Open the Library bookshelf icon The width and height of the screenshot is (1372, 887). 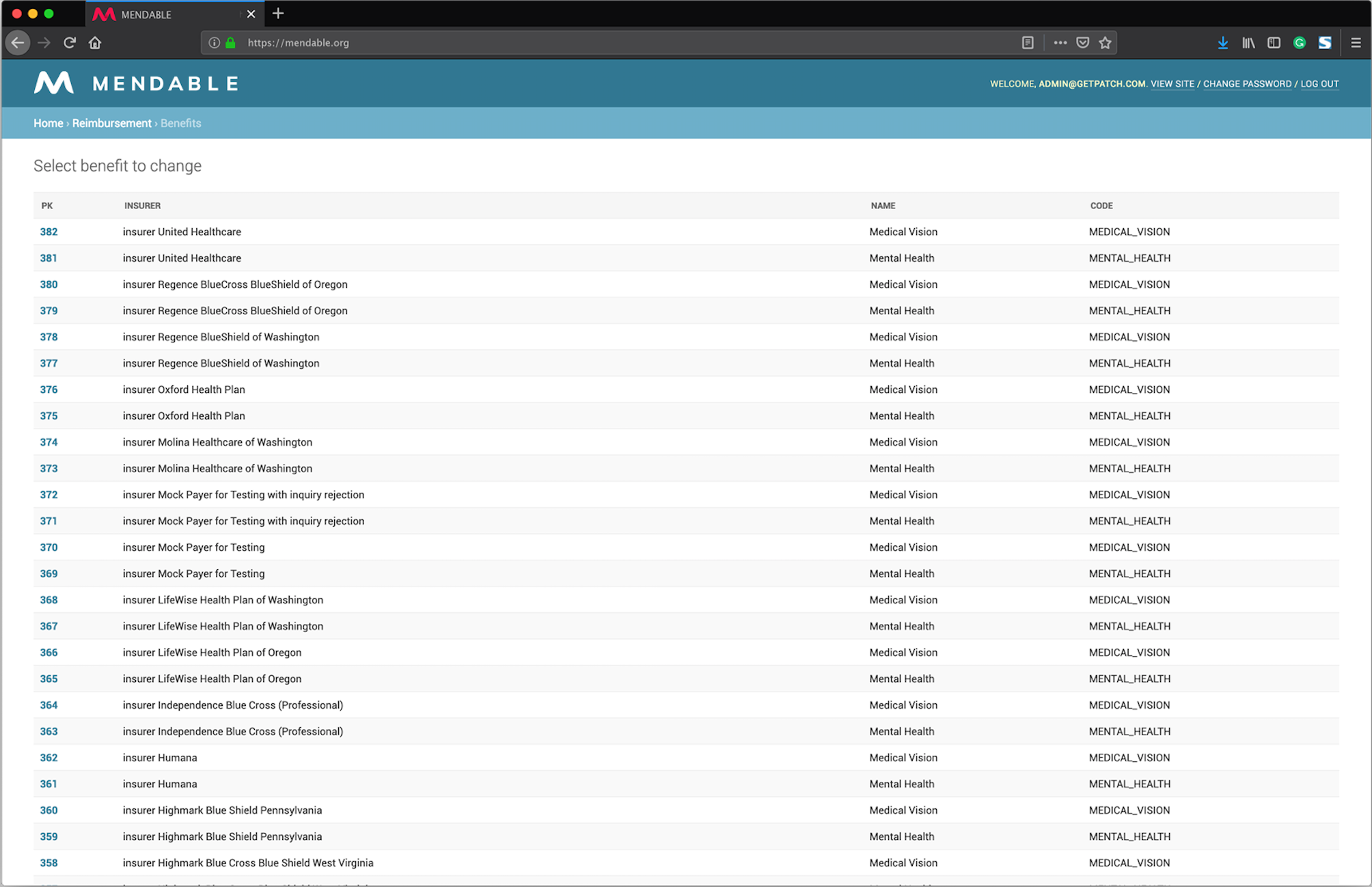coord(1248,42)
